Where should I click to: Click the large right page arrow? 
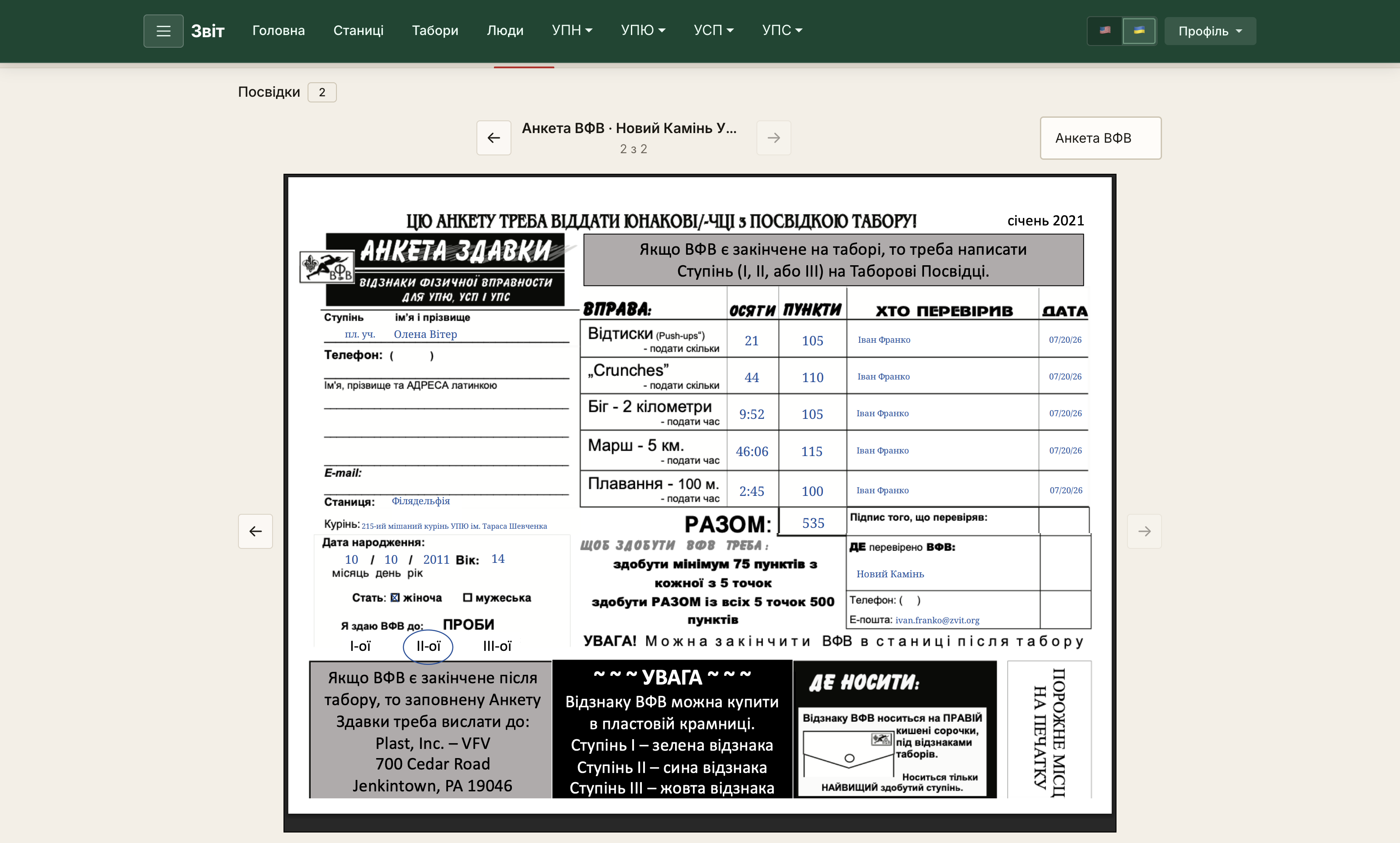click(x=1144, y=531)
